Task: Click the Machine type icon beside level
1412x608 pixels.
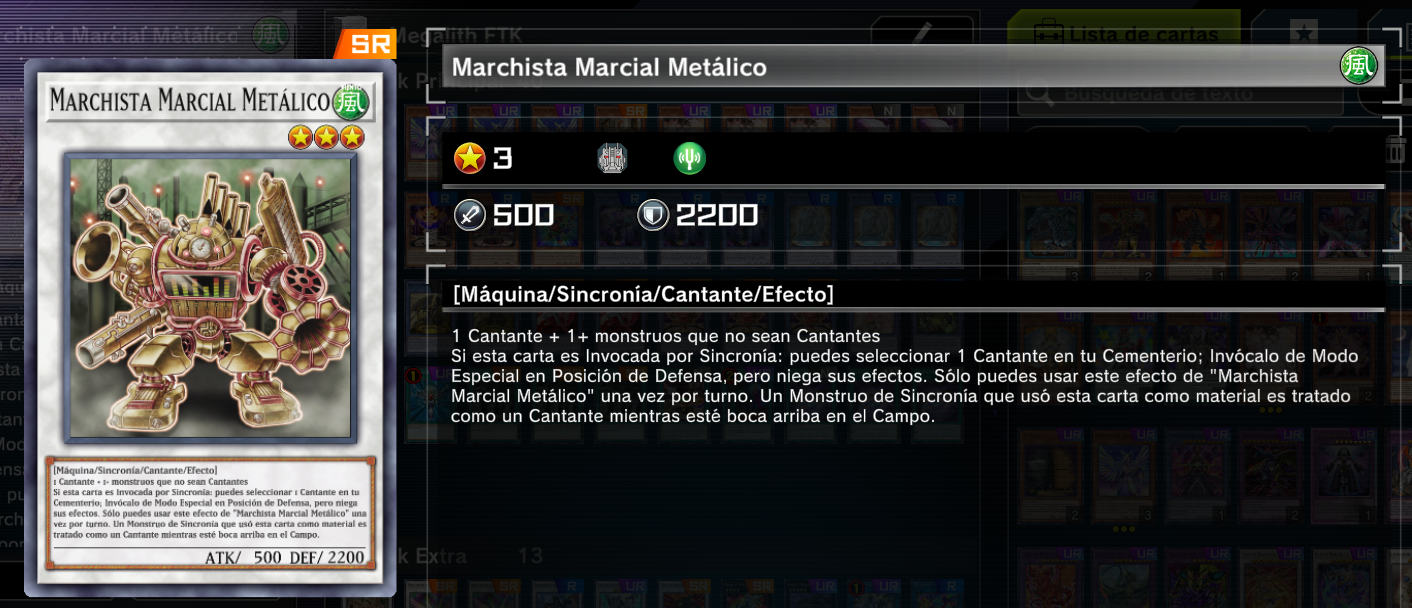Action: coord(612,158)
